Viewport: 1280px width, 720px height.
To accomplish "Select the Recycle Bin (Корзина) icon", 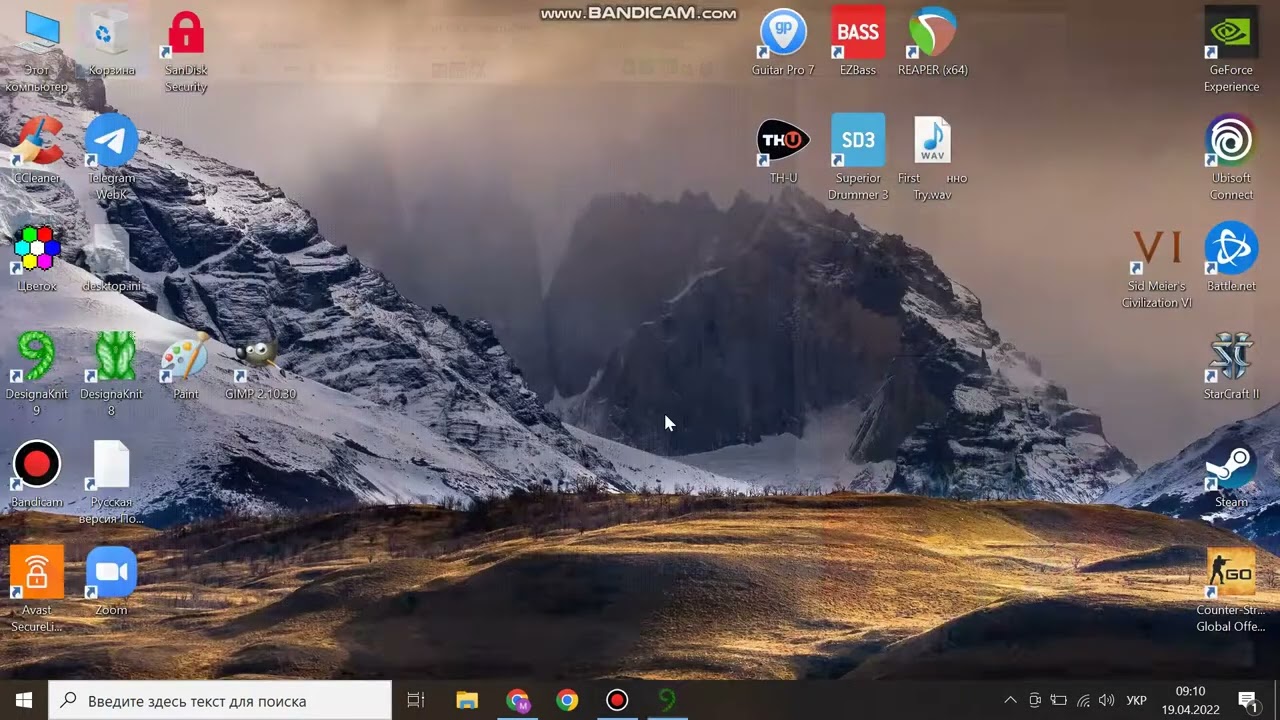I will (111, 42).
